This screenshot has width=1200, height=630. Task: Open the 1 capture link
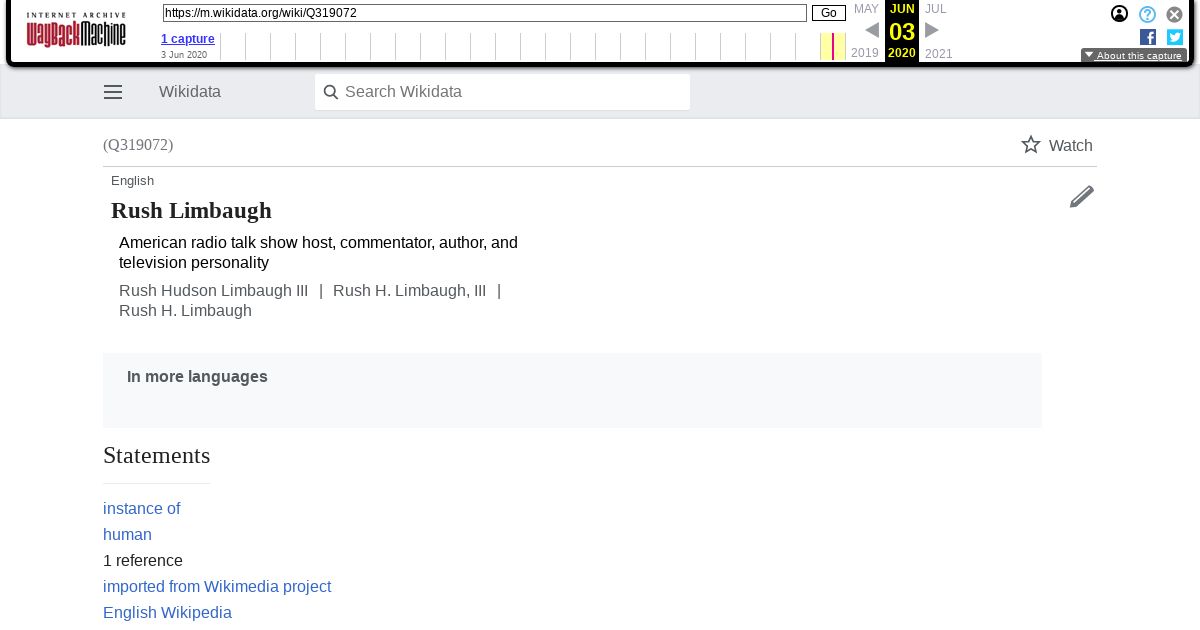pos(188,39)
